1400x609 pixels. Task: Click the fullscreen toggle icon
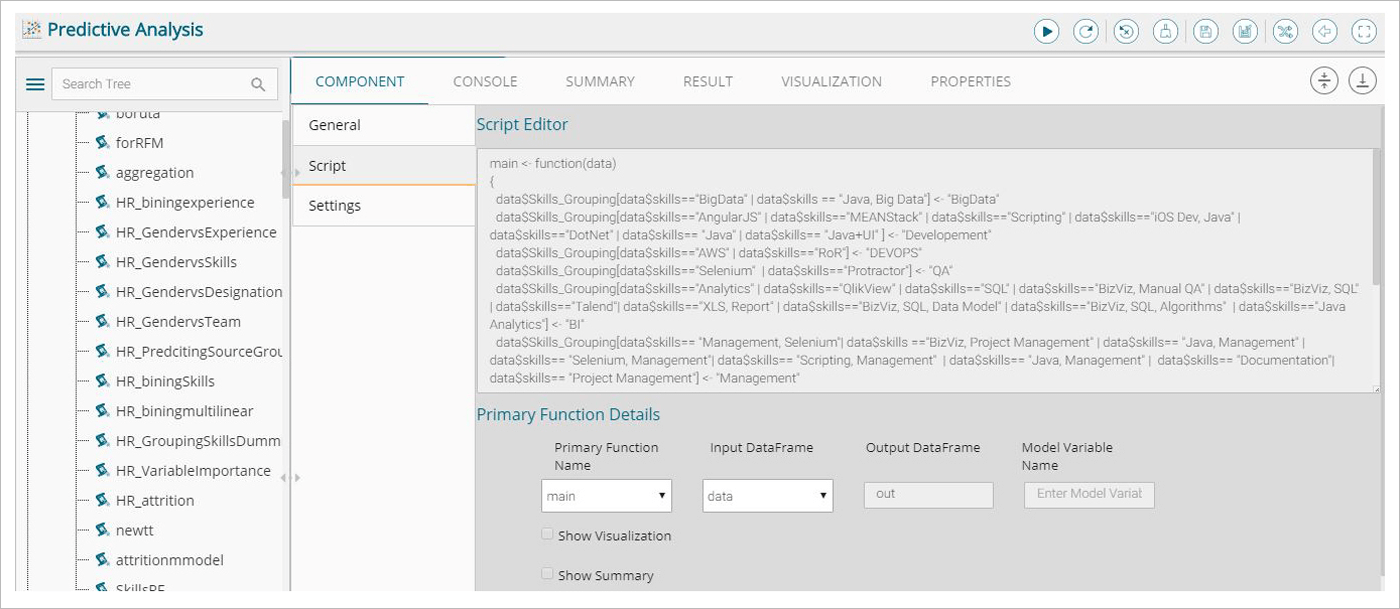pyautogui.click(x=1363, y=31)
